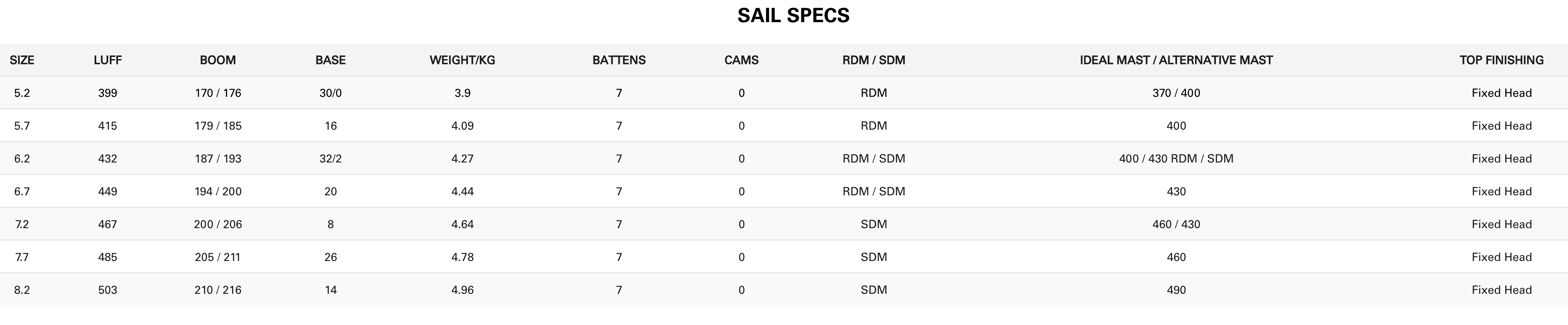Select the IDEAL MAST / ALTERNATIVE MAST header
Image resolution: width=1568 pixels, height=325 pixels.
pyautogui.click(x=1176, y=60)
